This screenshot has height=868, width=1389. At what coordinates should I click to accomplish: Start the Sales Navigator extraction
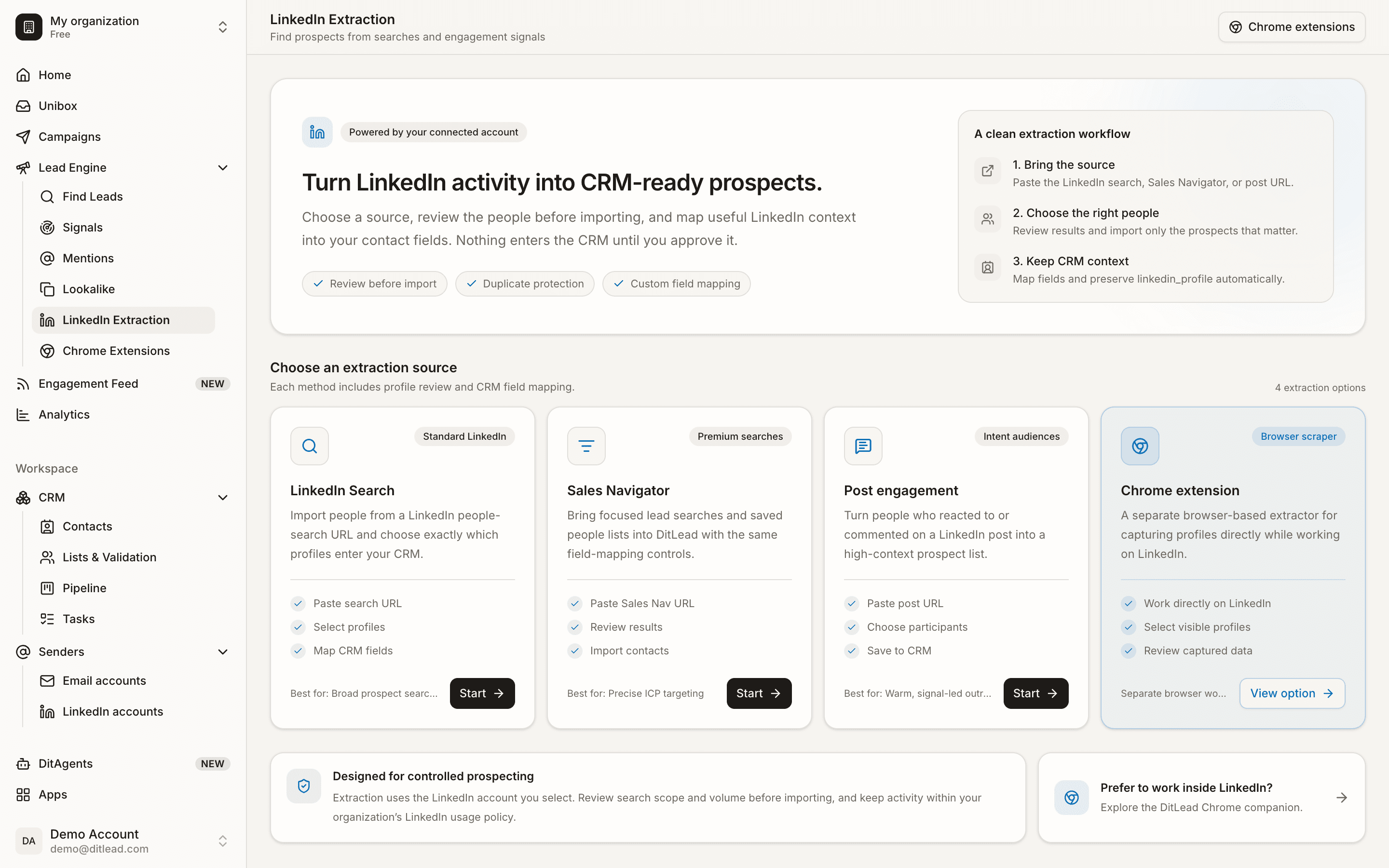pos(759,693)
